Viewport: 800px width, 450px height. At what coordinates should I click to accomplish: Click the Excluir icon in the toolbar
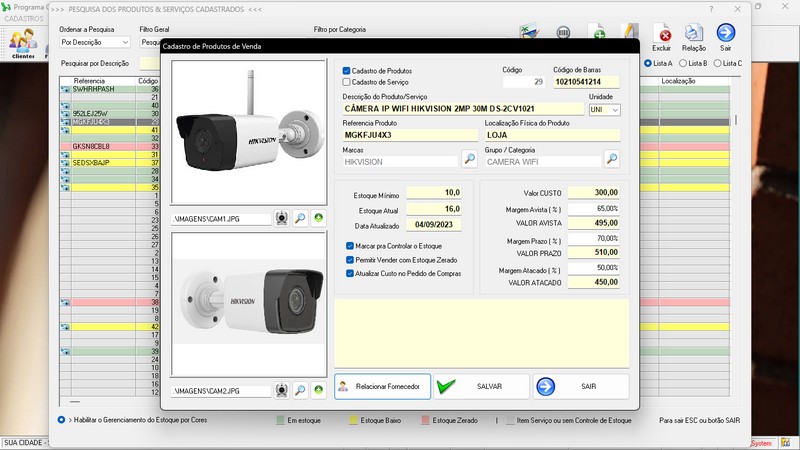[x=661, y=36]
